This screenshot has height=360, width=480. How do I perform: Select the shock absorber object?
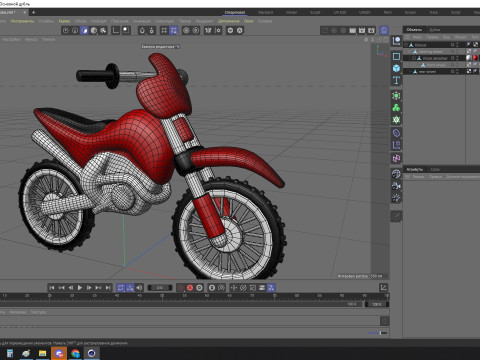click(x=435, y=58)
